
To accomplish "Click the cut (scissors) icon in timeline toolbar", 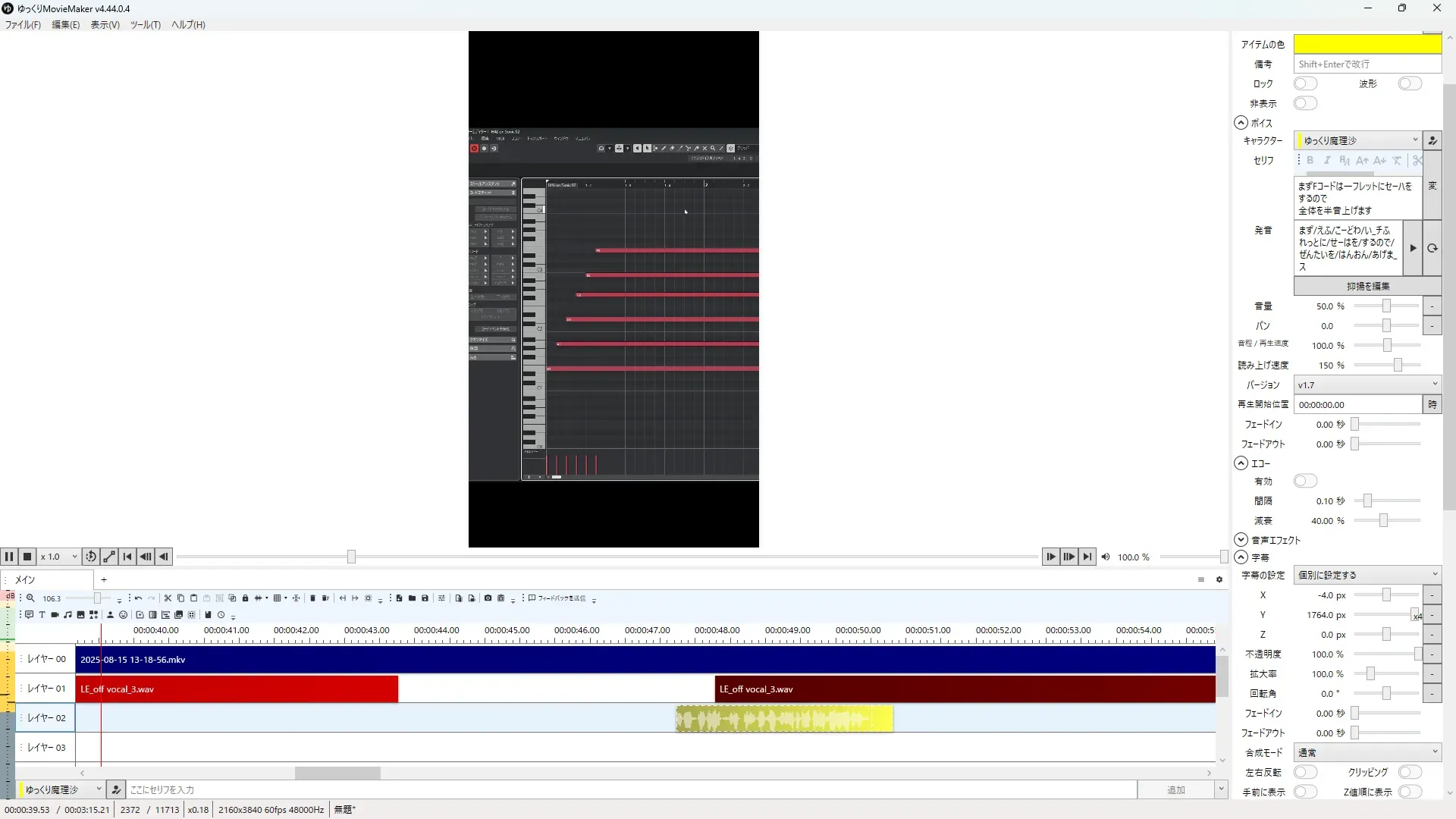I will (168, 598).
